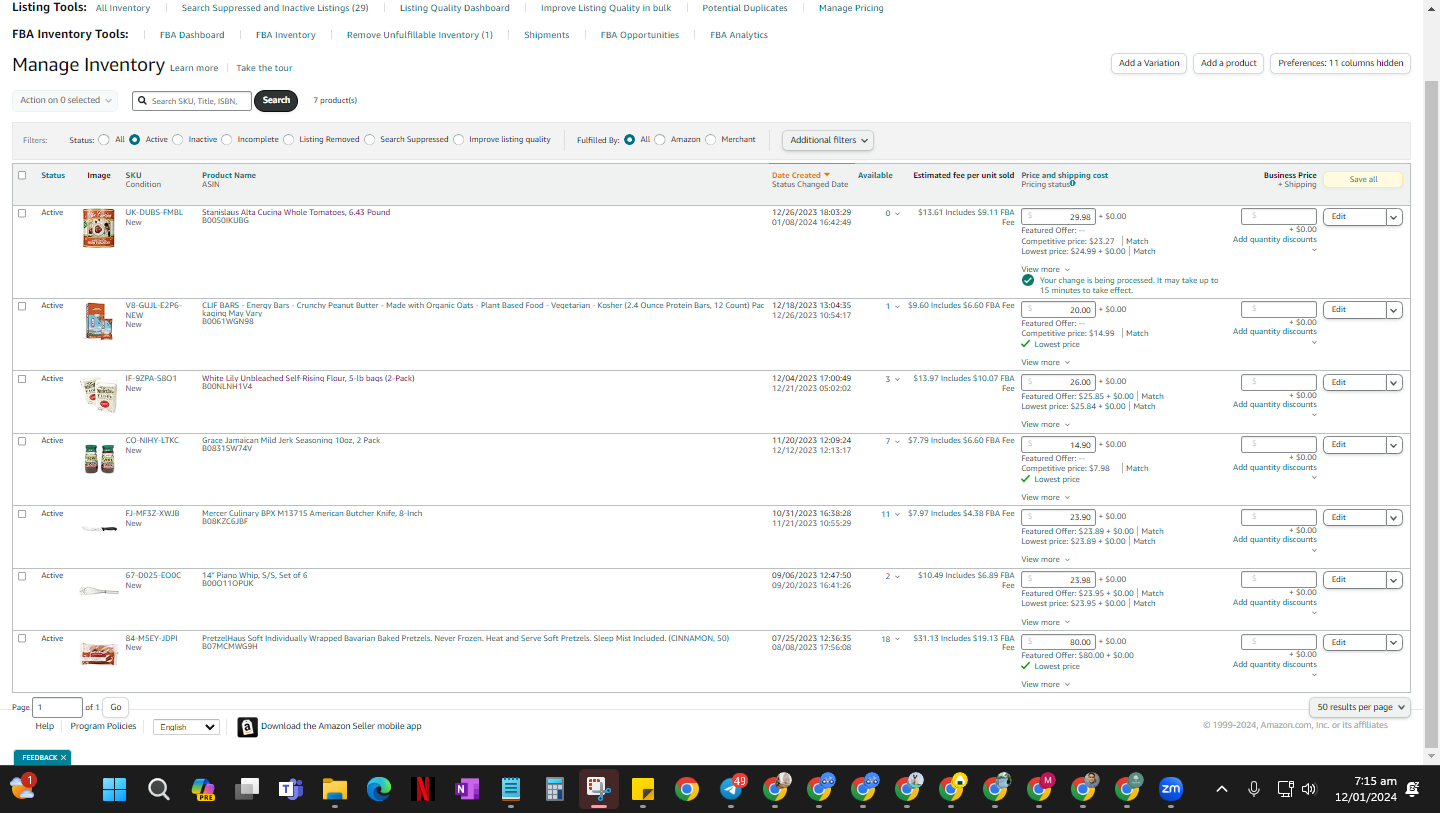Screen dimensions: 1440x813
Task: Open the Listing Quality Dashboard
Action: point(455,8)
